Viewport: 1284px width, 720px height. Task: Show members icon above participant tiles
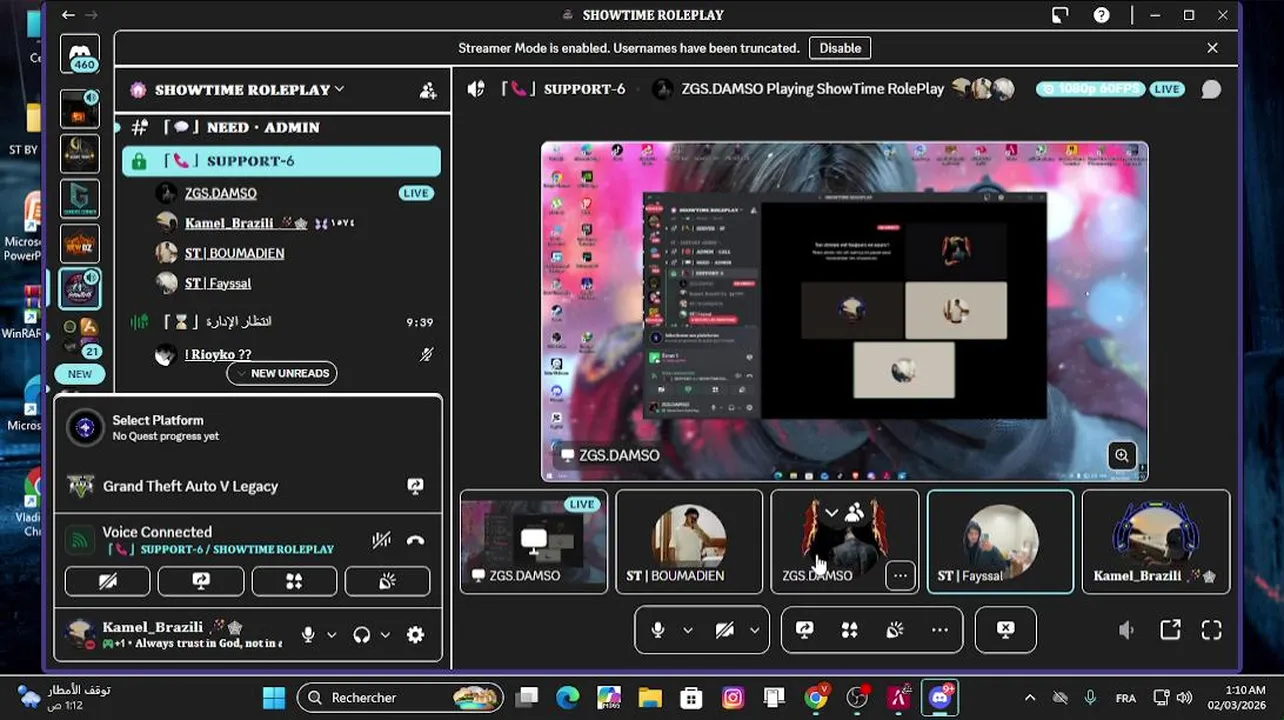855,513
